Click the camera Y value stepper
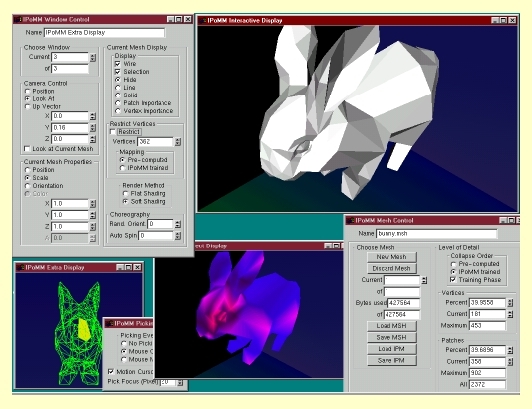 tap(93, 128)
